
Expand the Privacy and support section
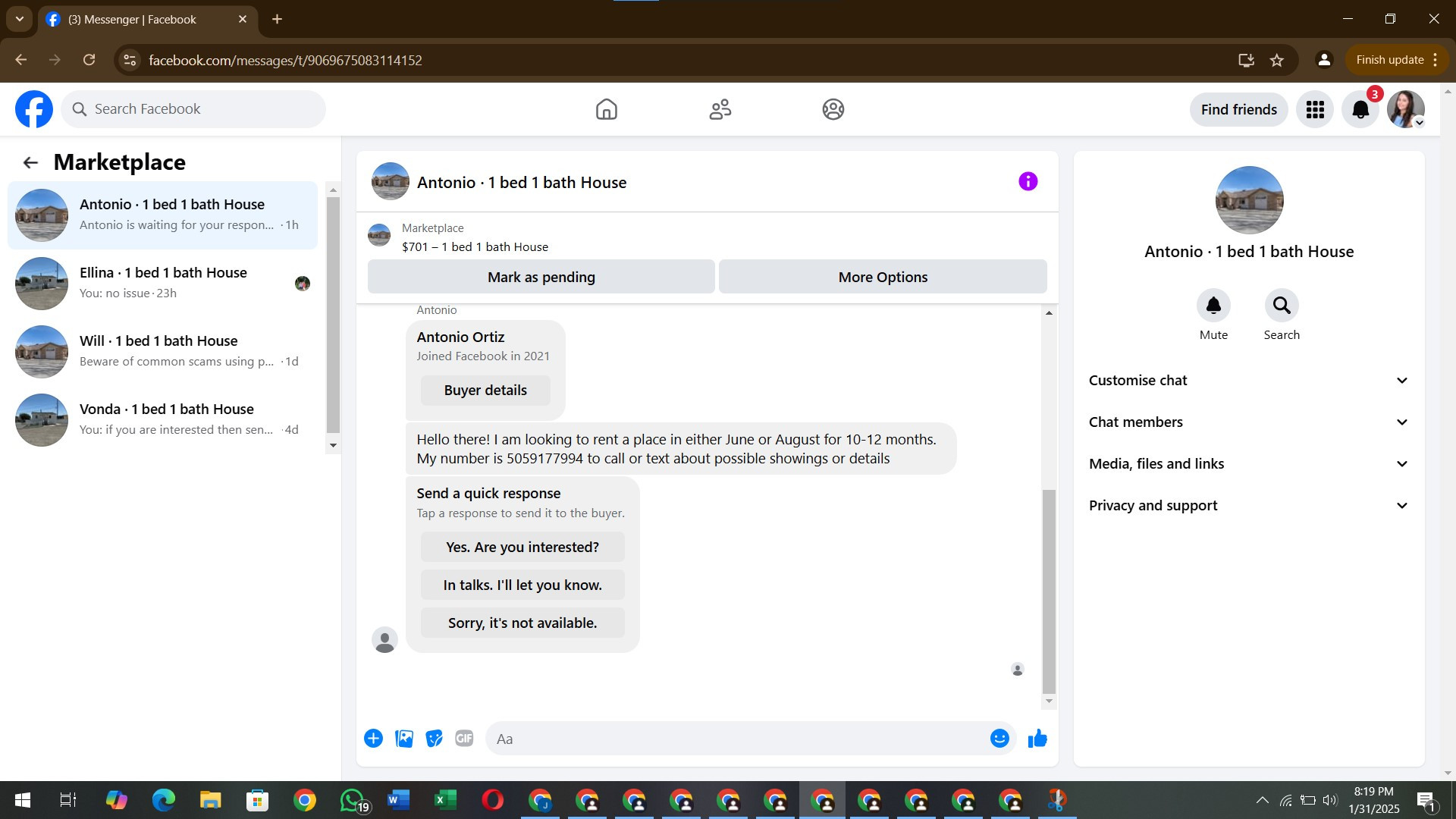coord(1249,506)
